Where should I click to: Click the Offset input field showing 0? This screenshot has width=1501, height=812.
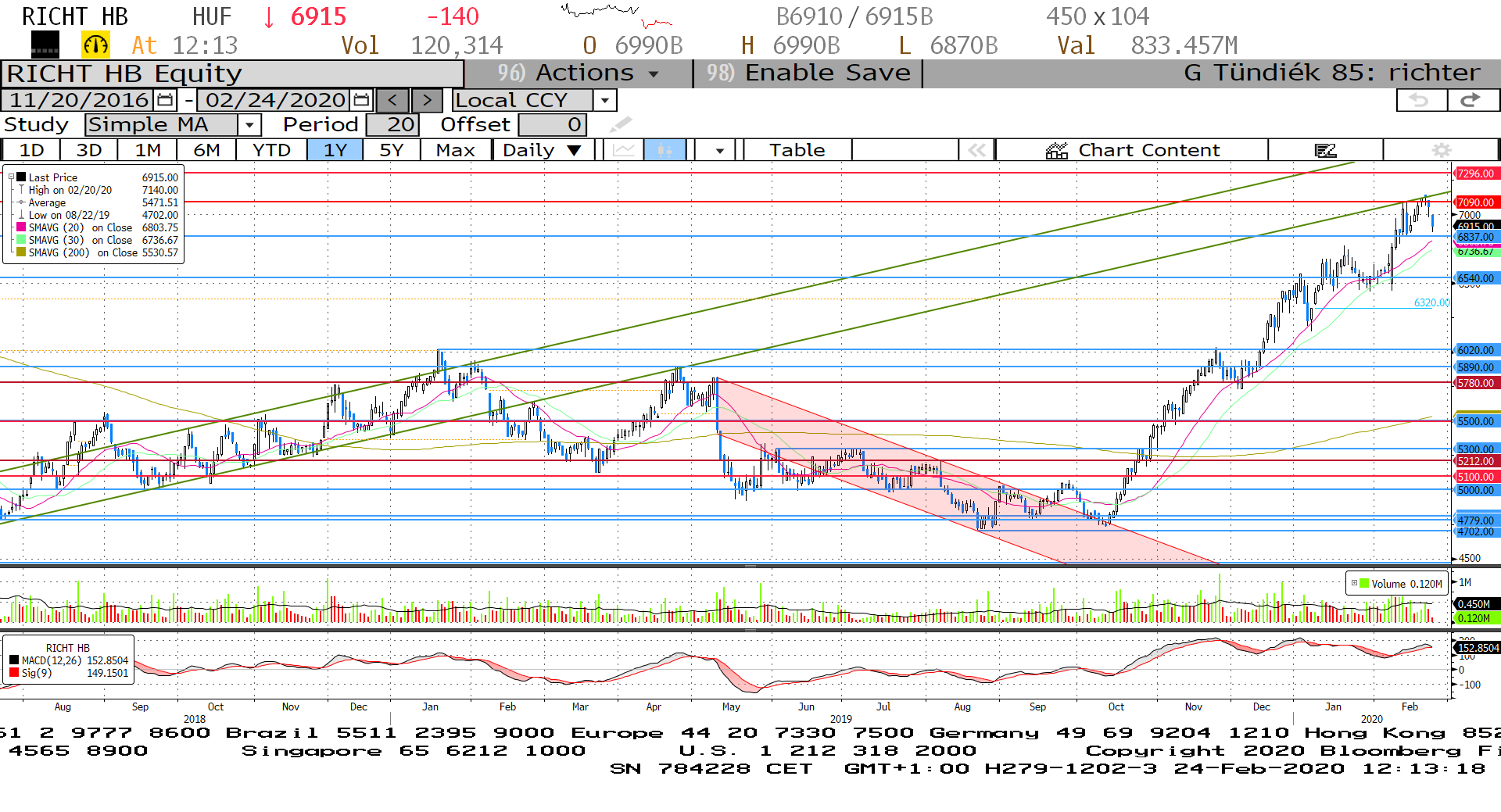coord(552,125)
